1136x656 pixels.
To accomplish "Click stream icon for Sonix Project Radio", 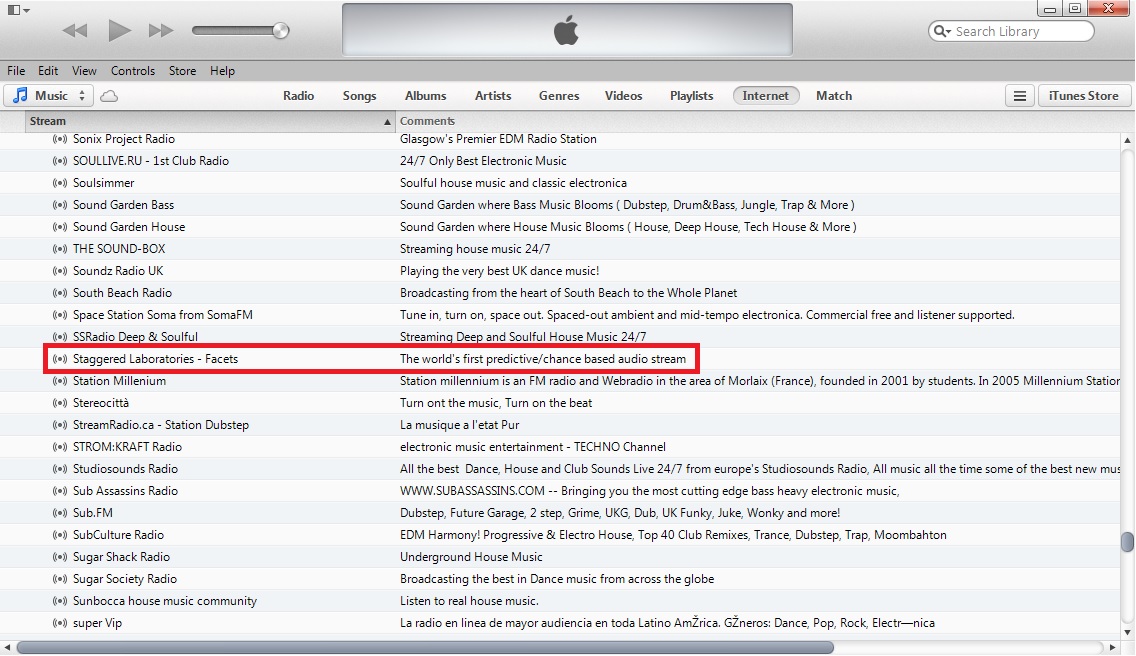I will tap(60, 138).
